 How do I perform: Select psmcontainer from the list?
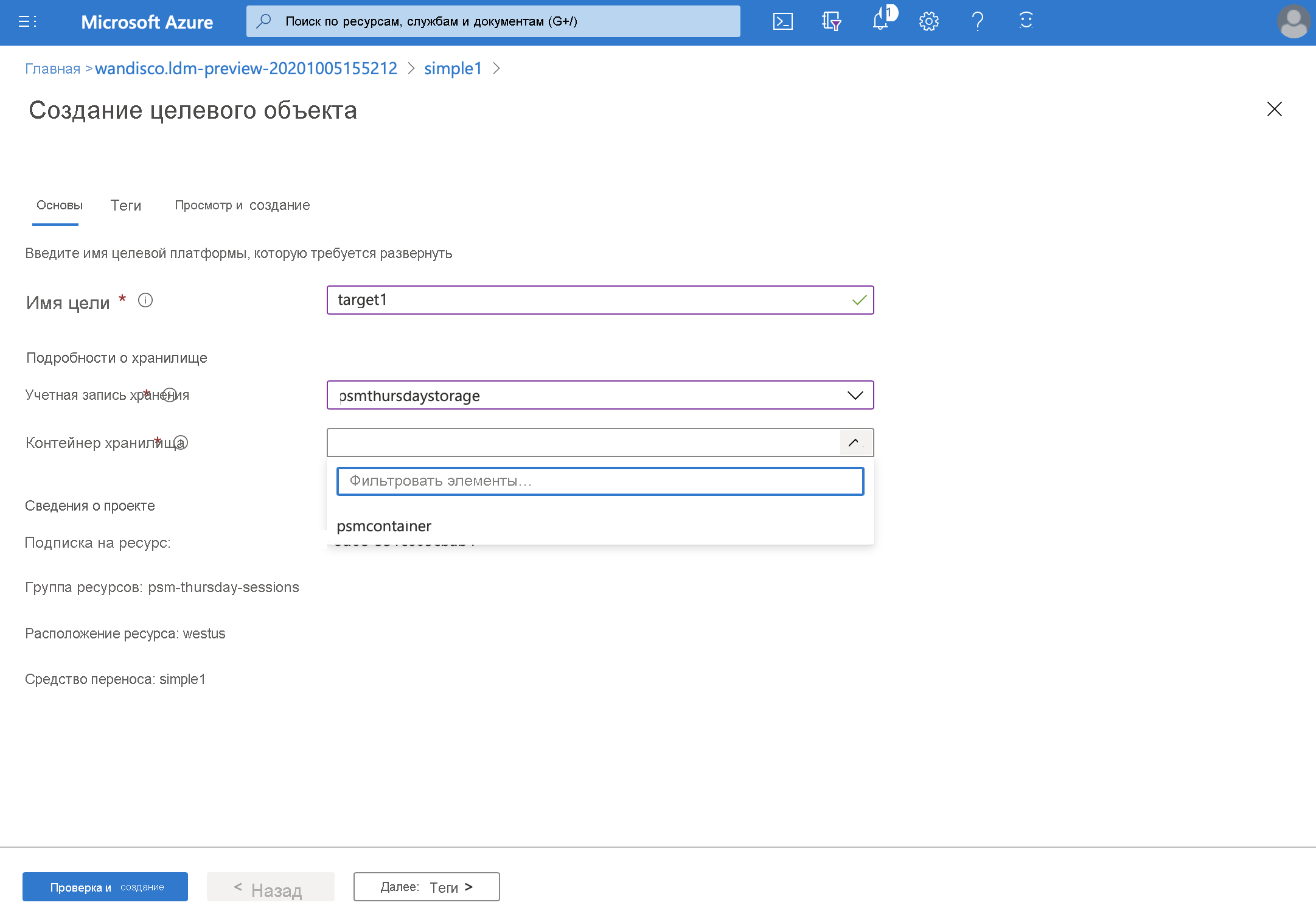click(x=385, y=526)
